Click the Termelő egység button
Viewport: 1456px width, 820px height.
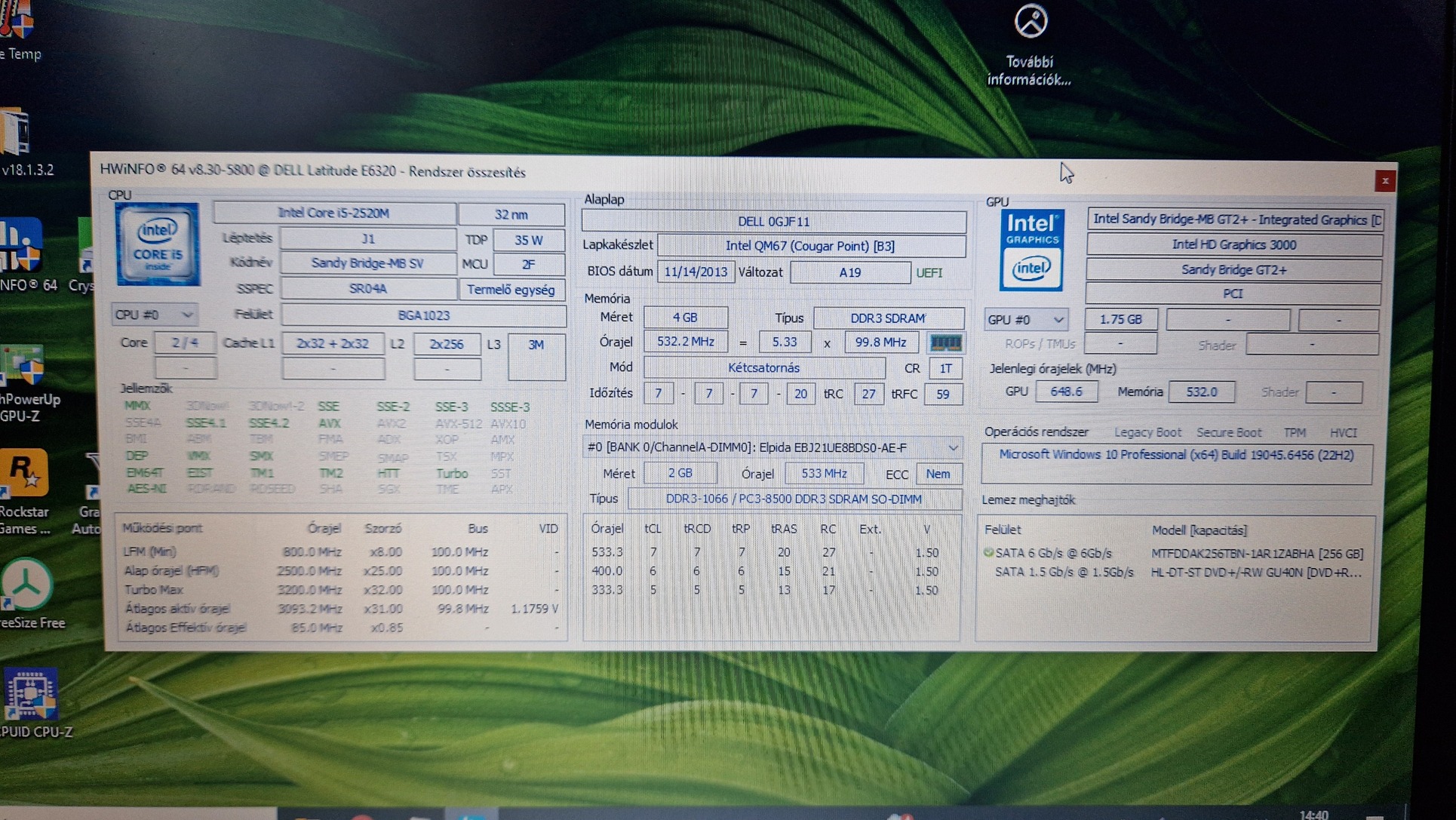click(x=511, y=290)
